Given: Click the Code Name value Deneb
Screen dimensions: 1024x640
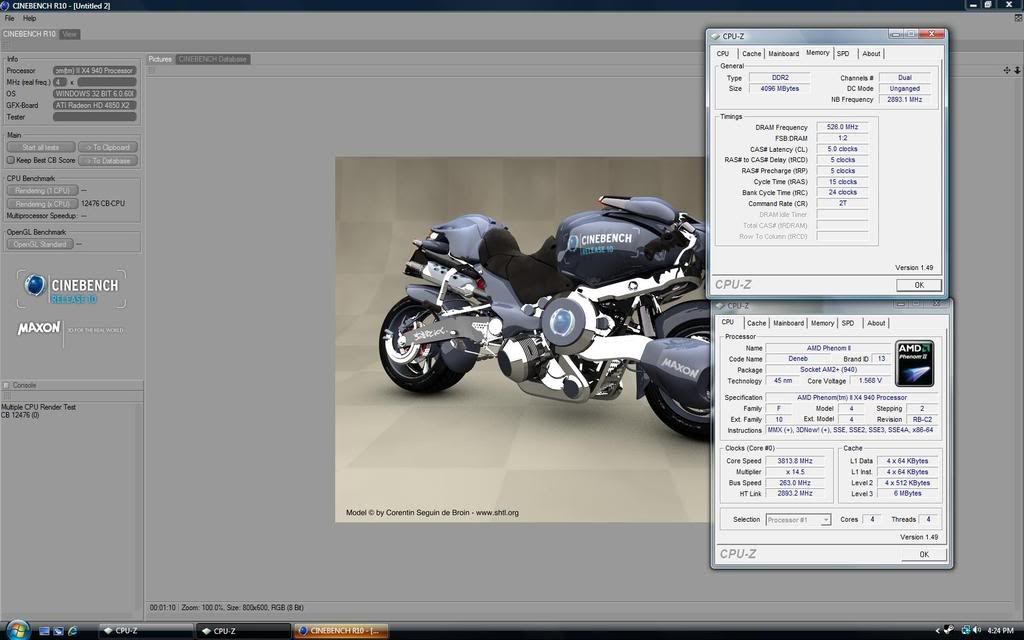Looking at the screenshot, I should [x=797, y=359].
